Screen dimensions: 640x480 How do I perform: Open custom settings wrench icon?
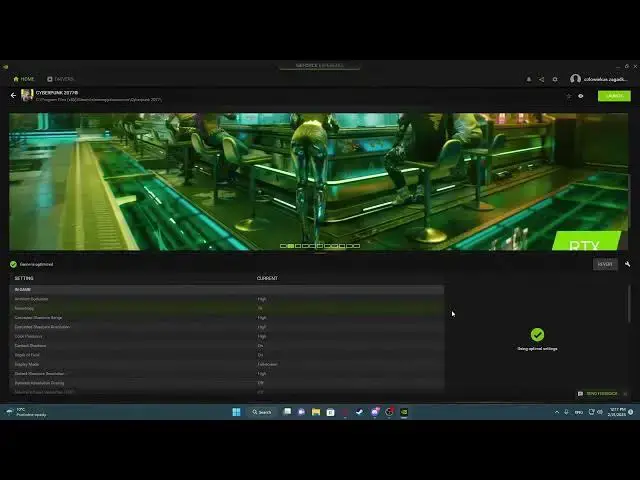tap(627, 264)
